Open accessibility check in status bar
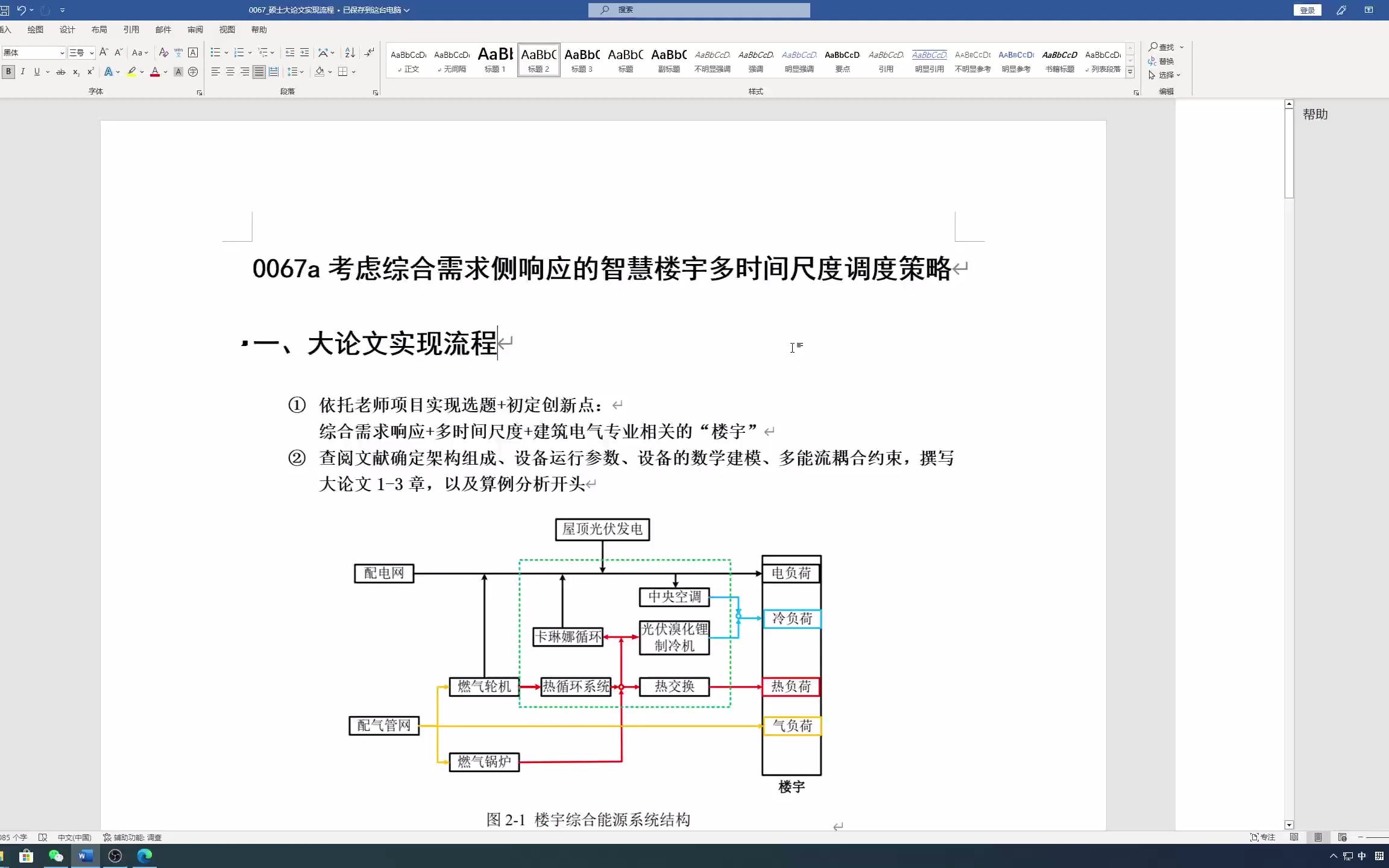Viewport: 1389px width, 868px height. (132, 837)
